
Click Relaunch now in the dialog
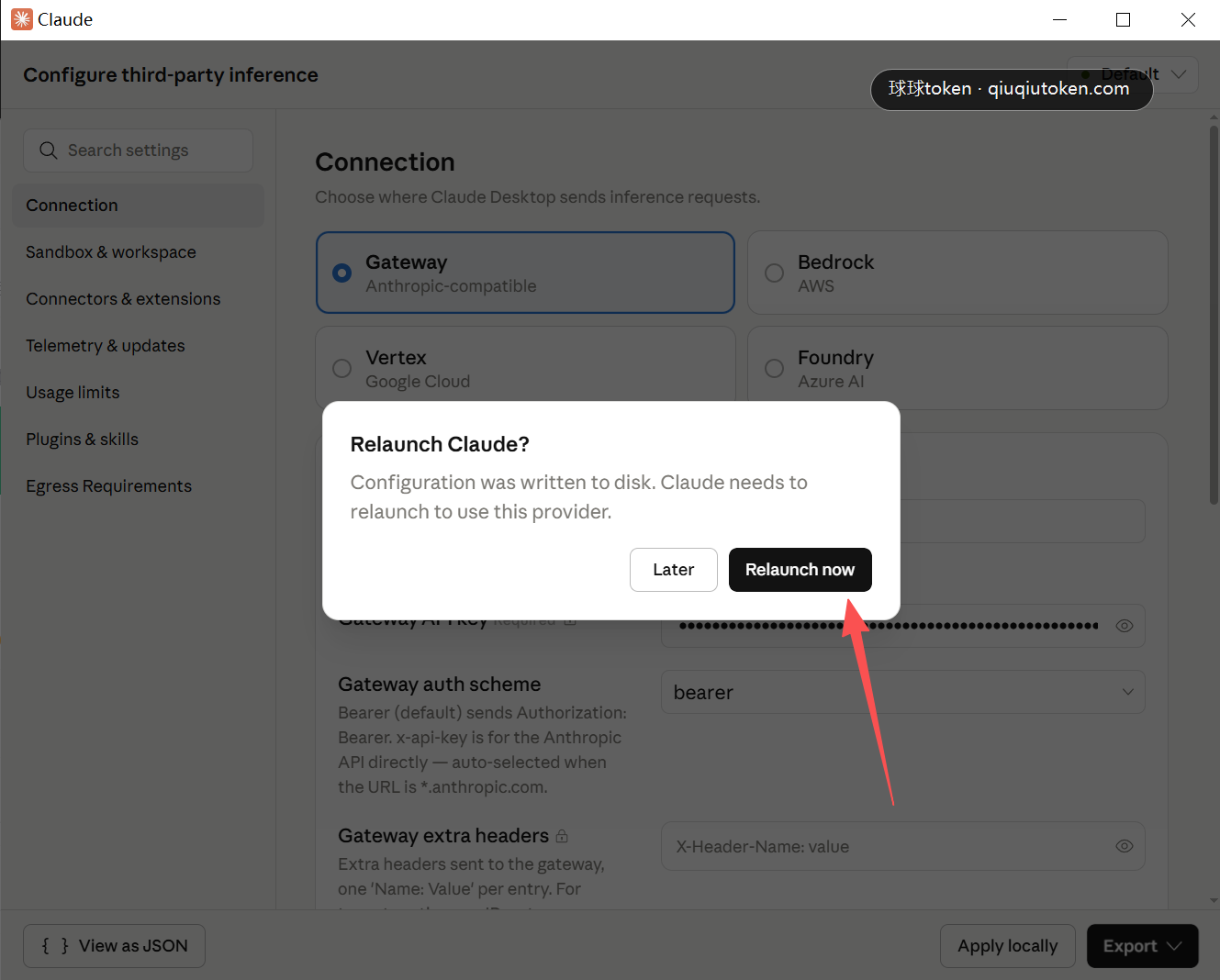[800, 570]
